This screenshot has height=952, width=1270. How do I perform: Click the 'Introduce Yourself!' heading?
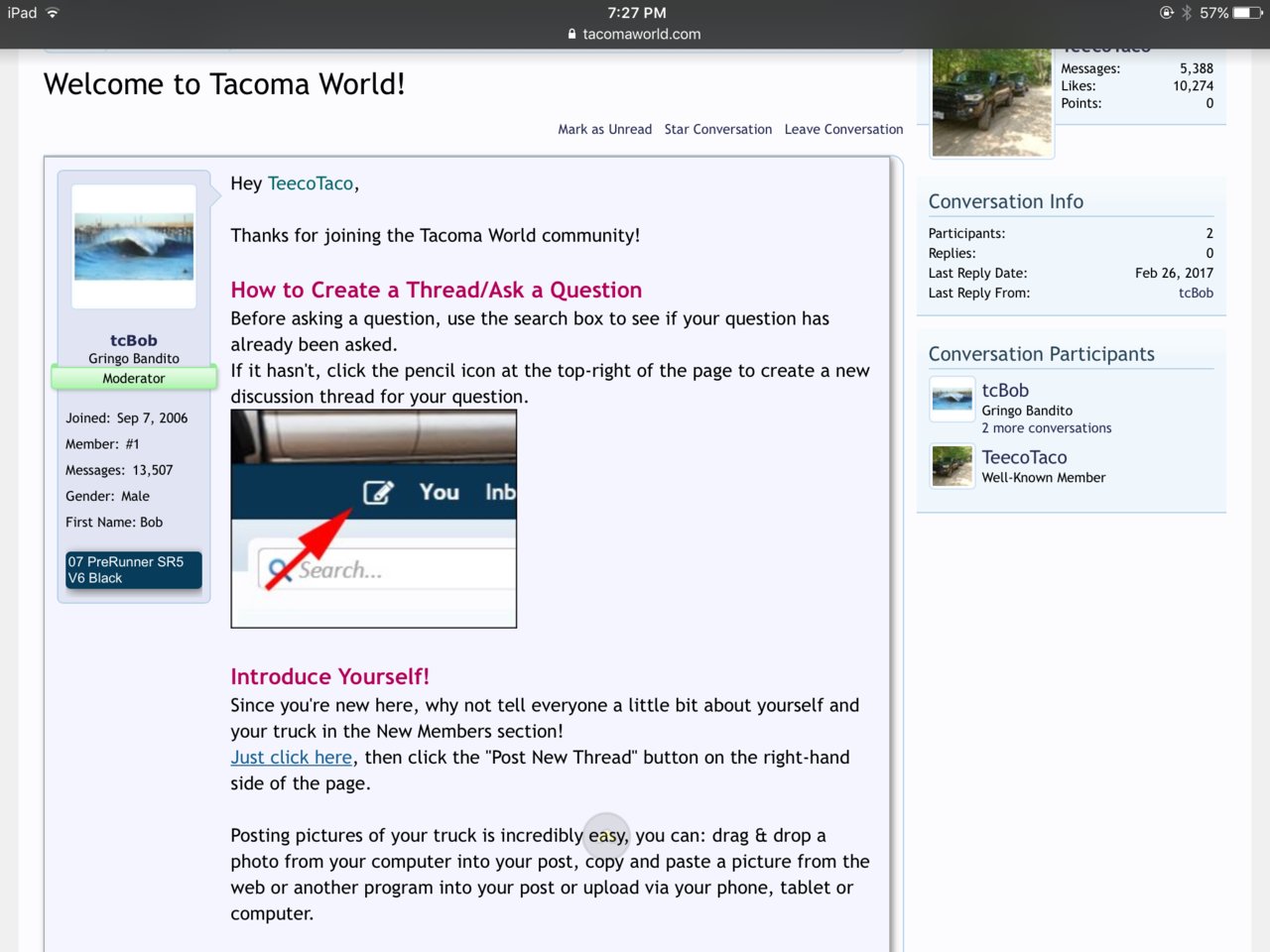coord(330,677)
